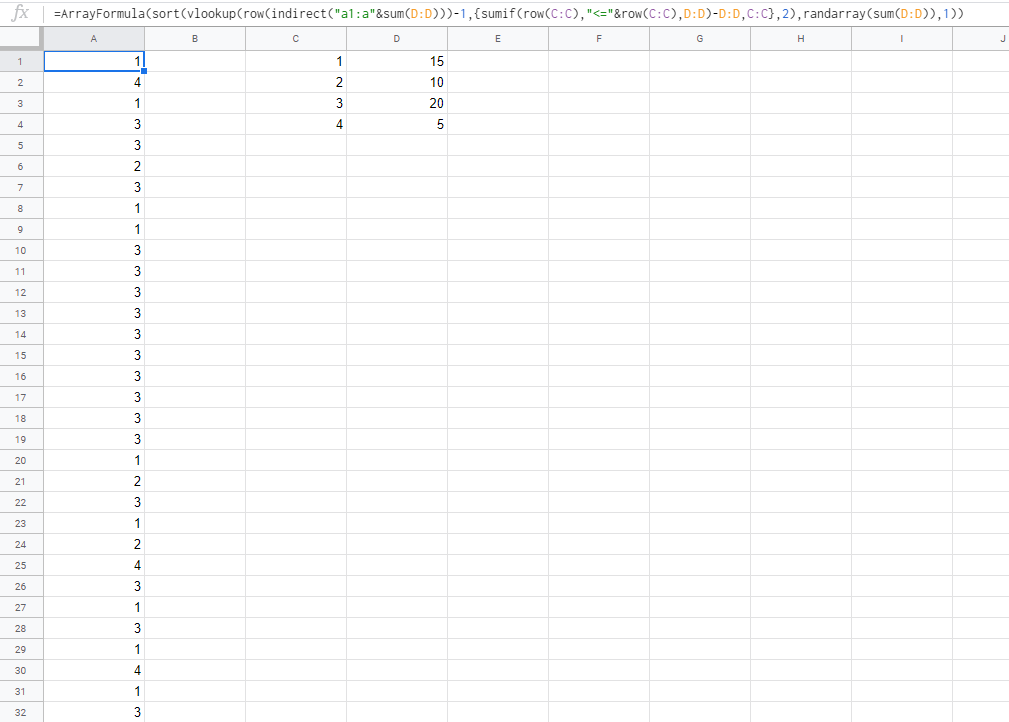Click cell C4 containing 4
The height and width of the screenshot is (722, 1009).
tap(296, 124)
